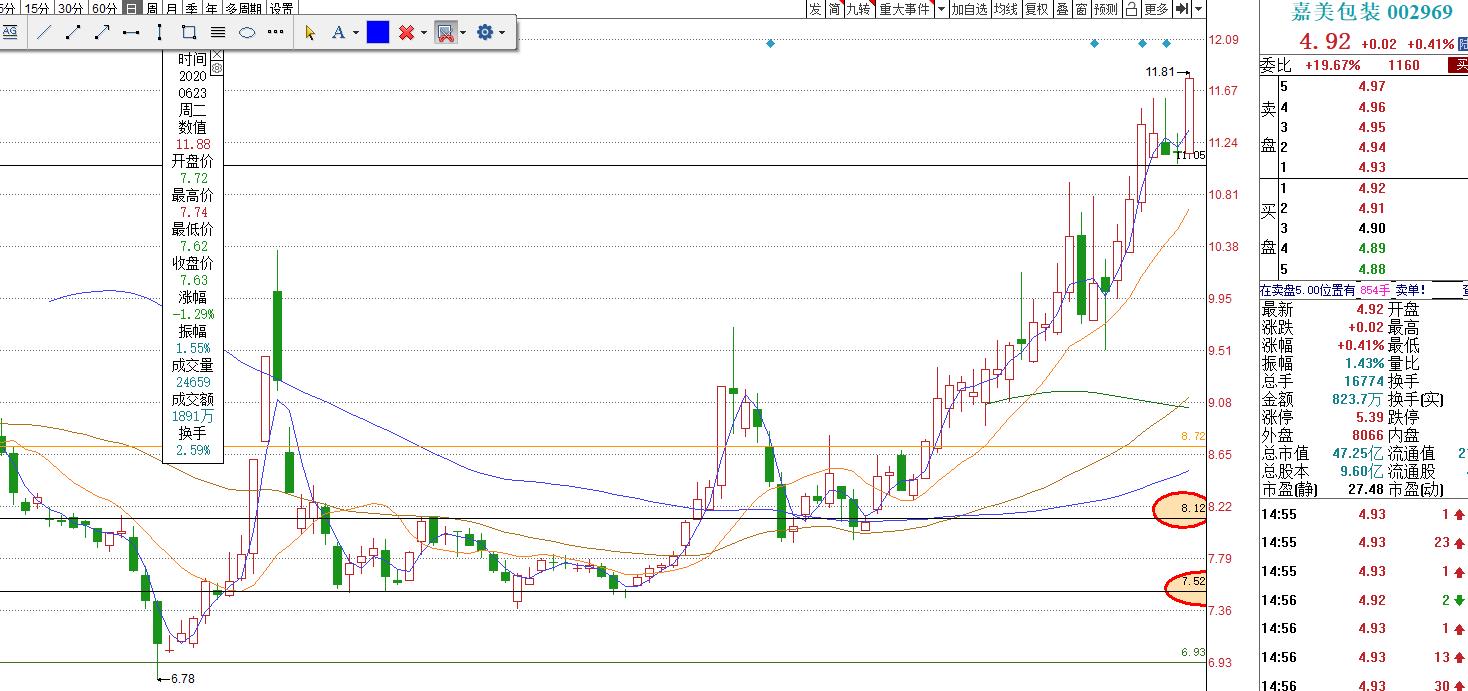Expand the 更多 dropdown menu

coord(1156,9)
